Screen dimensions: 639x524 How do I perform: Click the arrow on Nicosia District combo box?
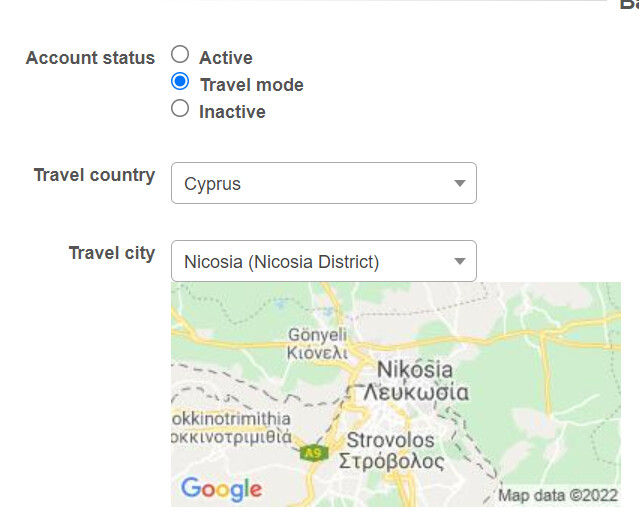[460, 261]
